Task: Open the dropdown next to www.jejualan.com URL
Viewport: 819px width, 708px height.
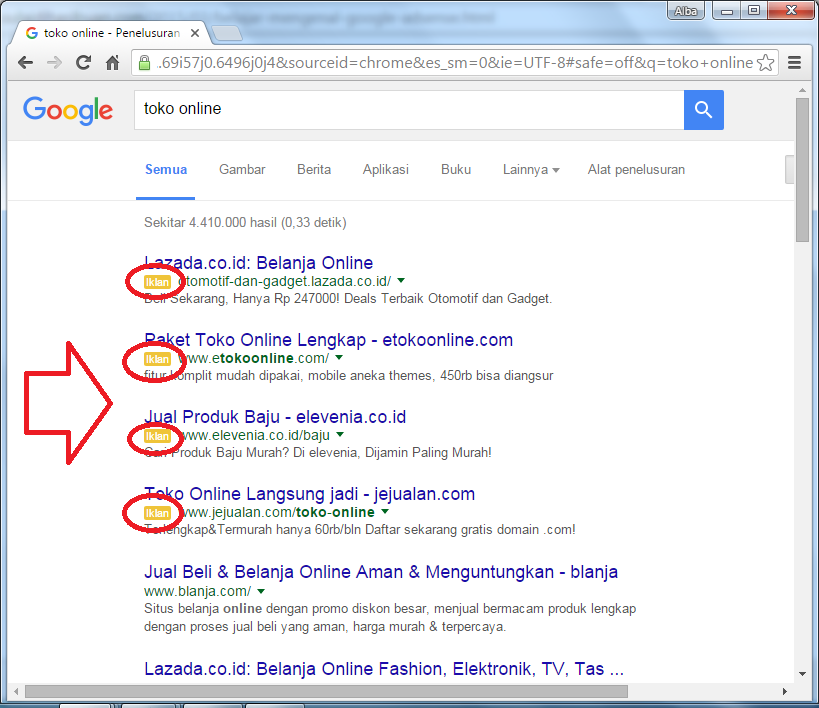Action: click(x=384, y=512)
